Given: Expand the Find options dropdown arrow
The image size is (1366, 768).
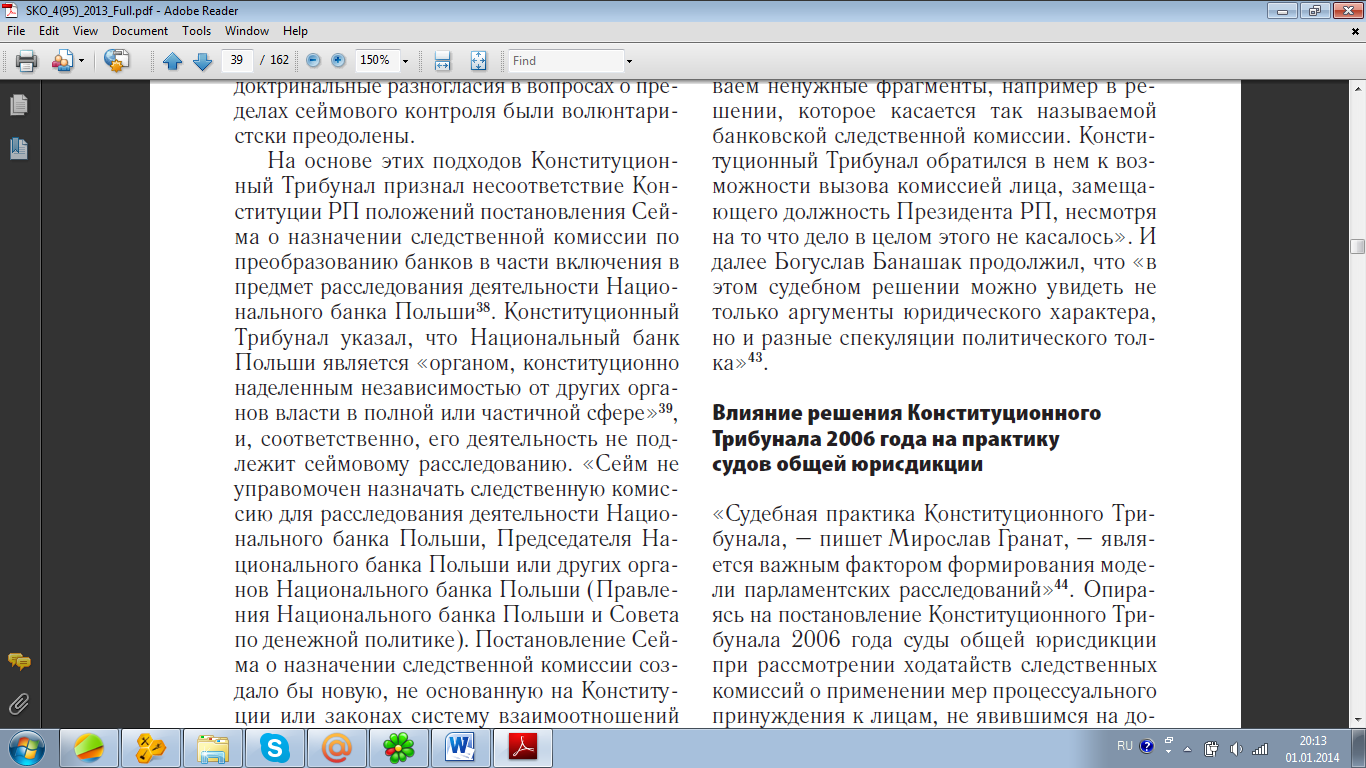Looking at the screenshot, I should pos(629,61).
